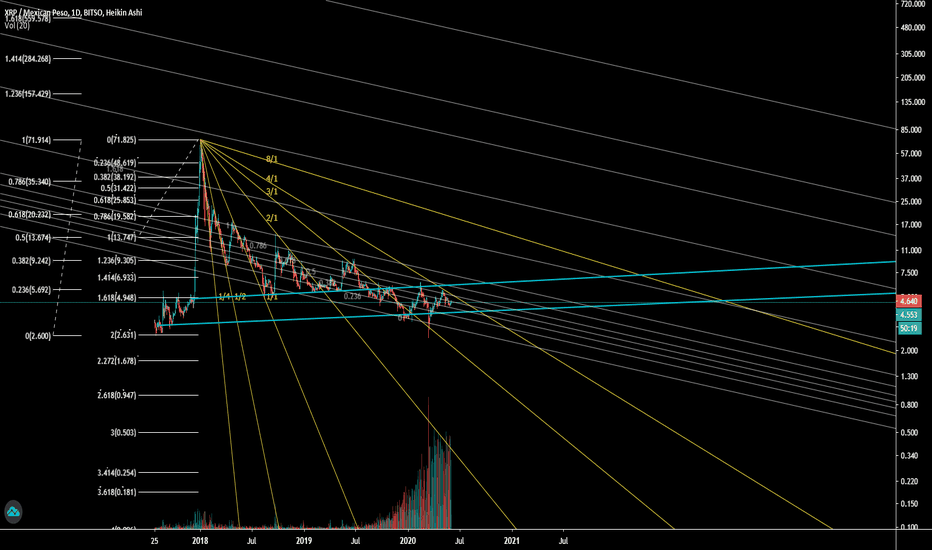932x550 pixels.
Task: Click the 2018 label on time axis
Action: (x=200, y=541)
